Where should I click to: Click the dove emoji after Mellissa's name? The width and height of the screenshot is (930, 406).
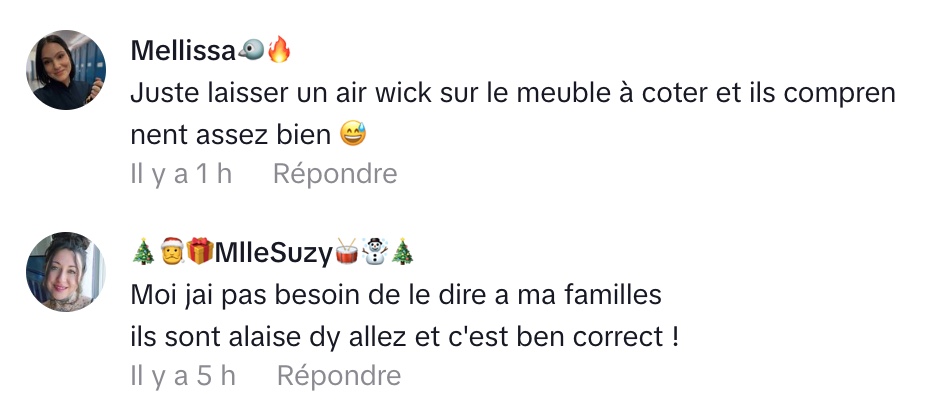tap(251, 50)
